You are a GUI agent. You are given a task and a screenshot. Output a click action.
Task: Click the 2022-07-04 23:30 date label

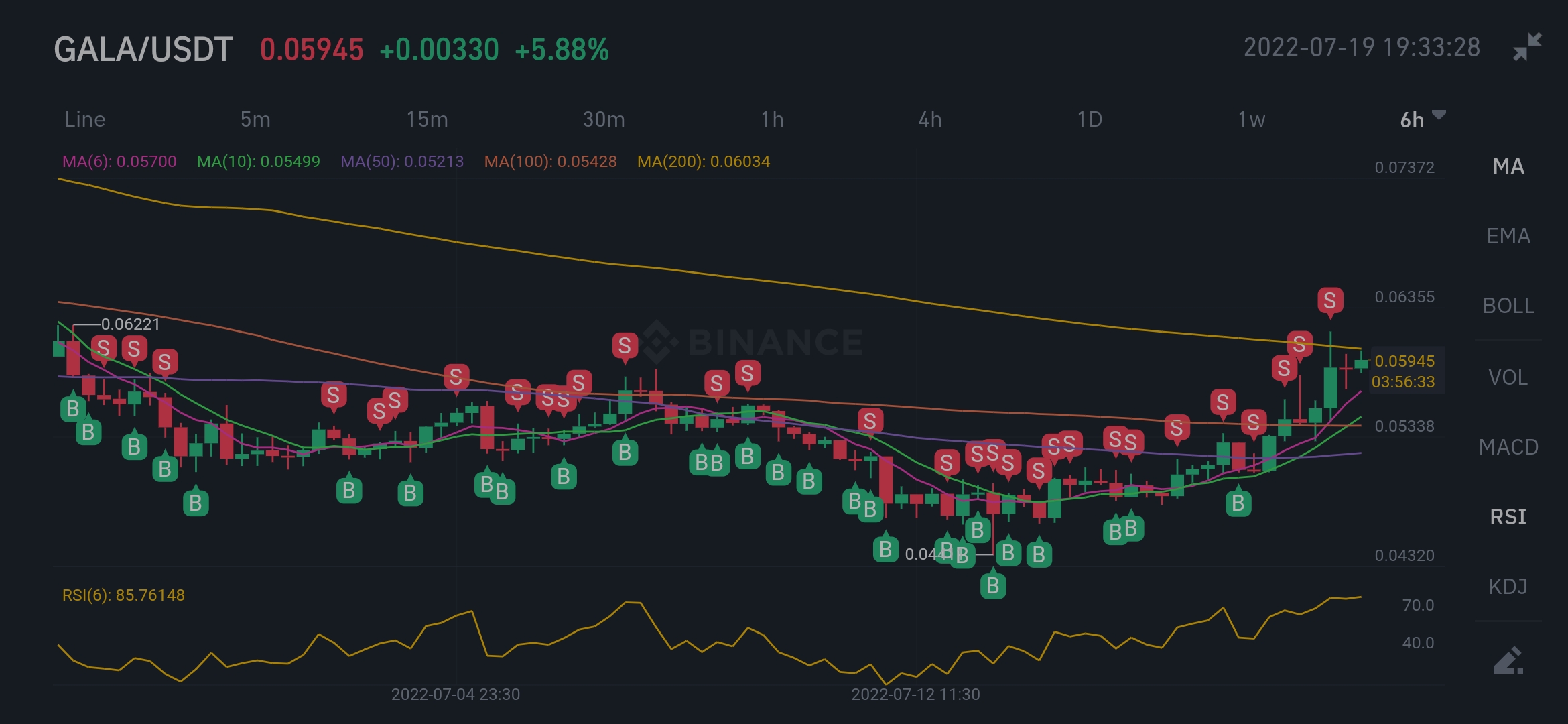[456, 695]
